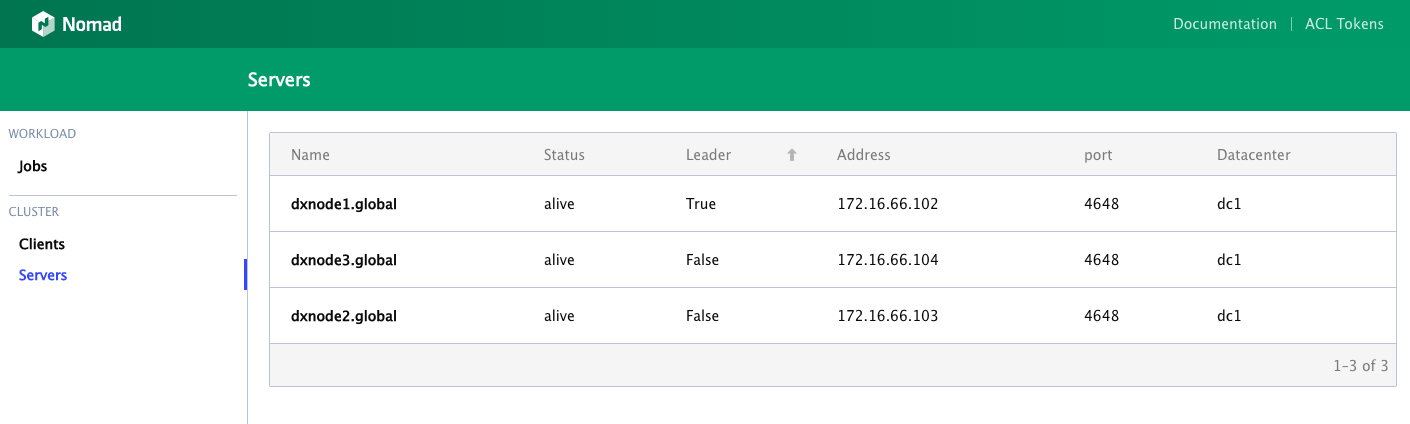Image resolution: width=1410 pixels, height=424 pixels.
Task: Sort table by Status column header
Action: (564, 155)
